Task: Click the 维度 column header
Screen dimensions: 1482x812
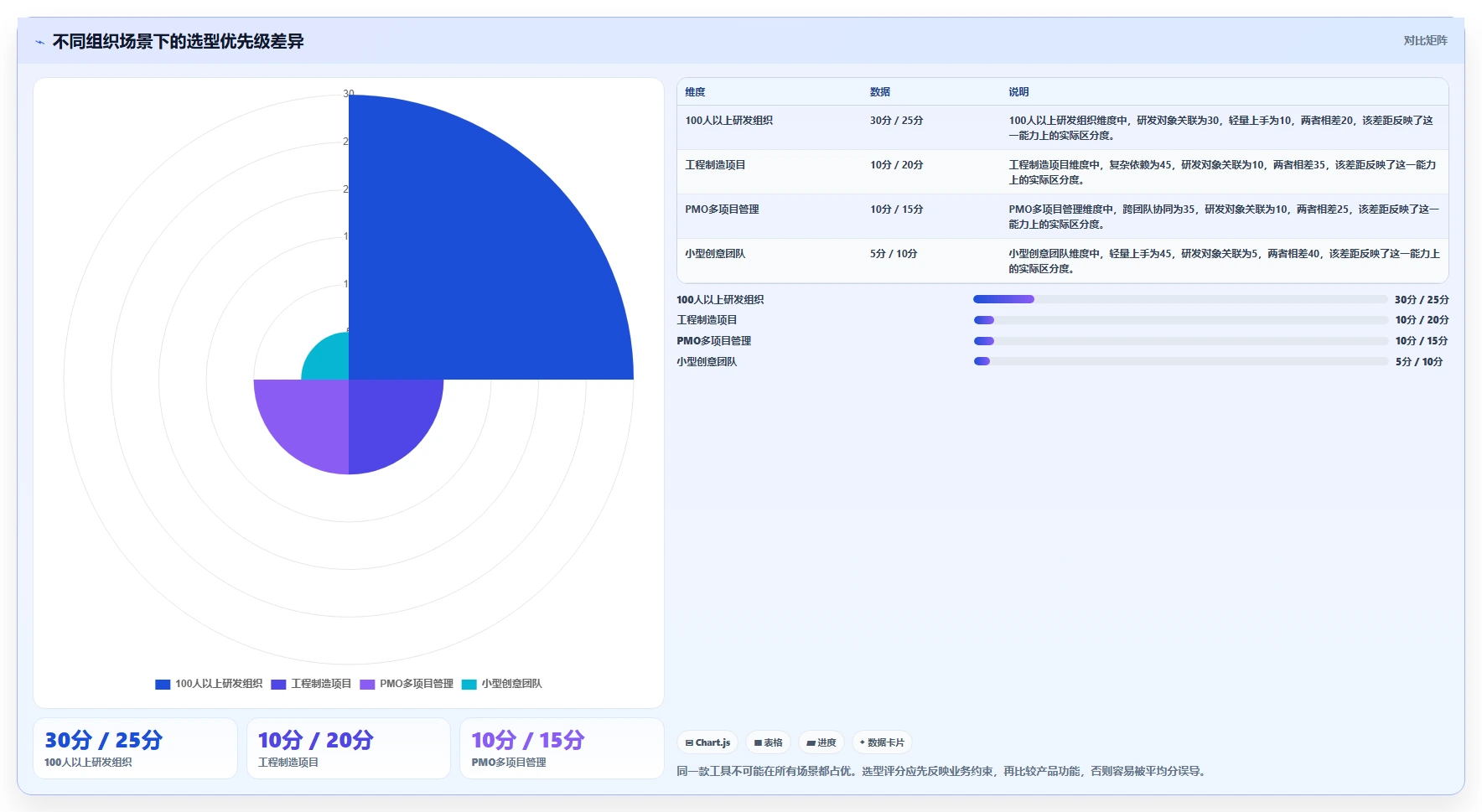Action: 695,92
